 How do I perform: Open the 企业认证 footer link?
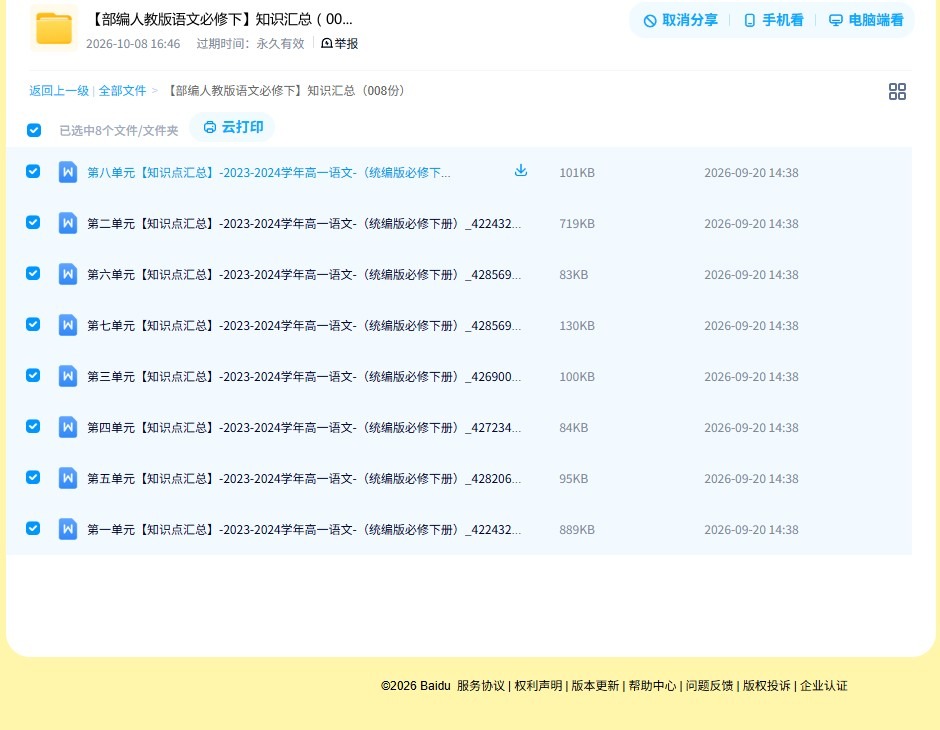click(824, 686)
